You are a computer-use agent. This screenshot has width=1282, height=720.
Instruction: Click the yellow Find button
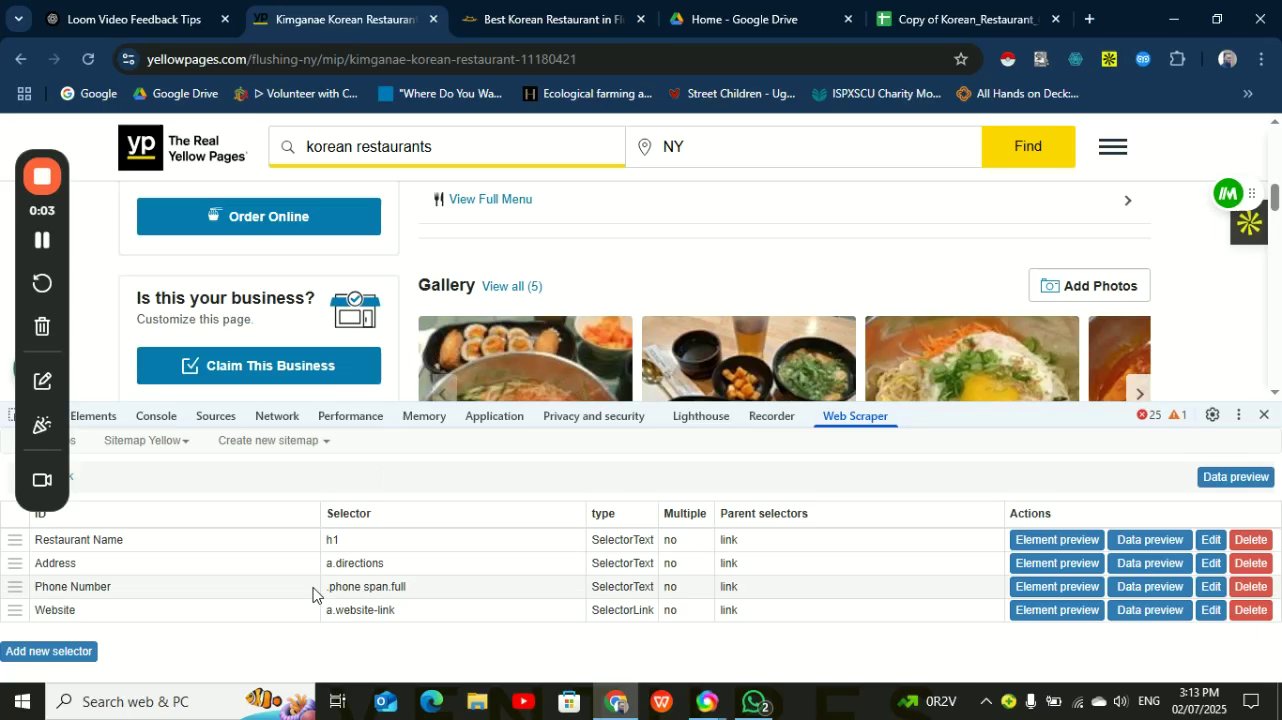1028,147
